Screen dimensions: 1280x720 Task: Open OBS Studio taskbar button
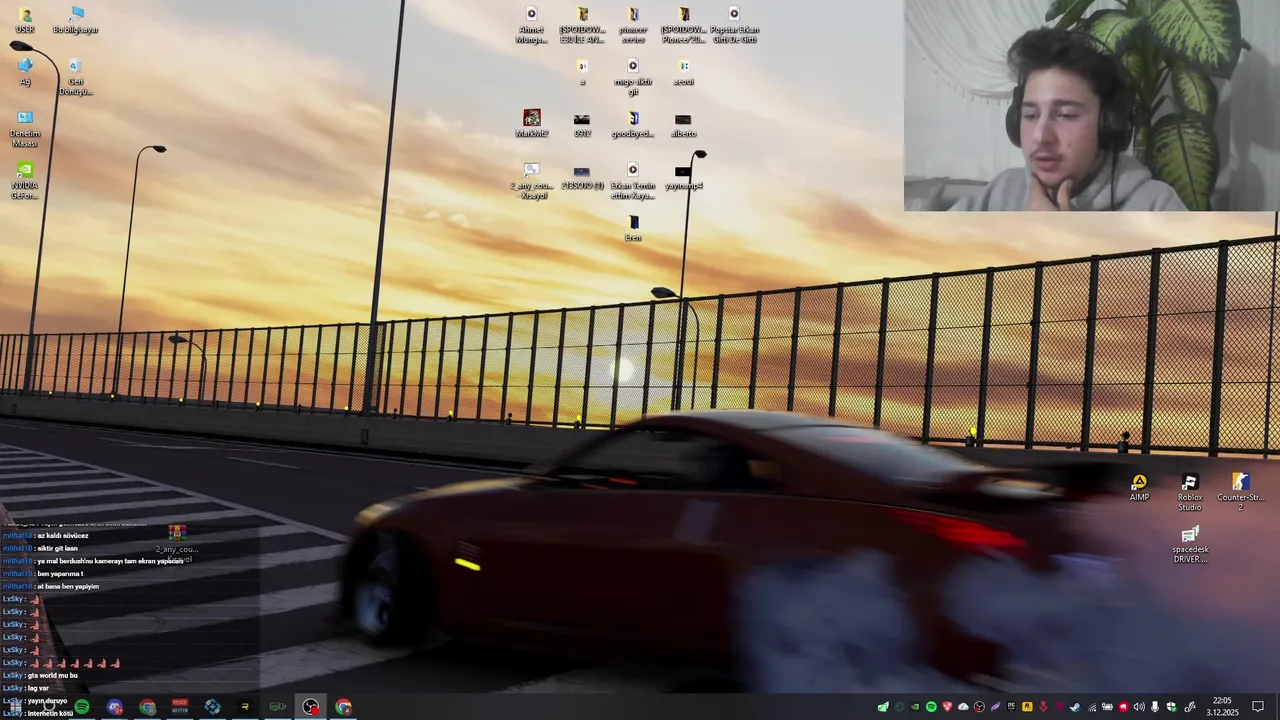coord(310,707)
